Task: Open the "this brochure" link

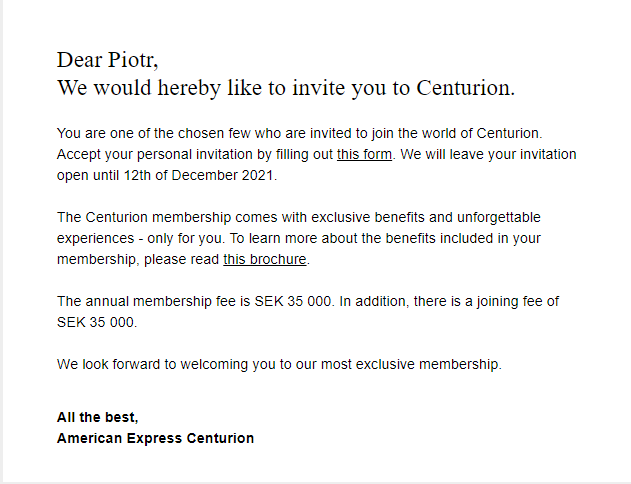Action: [x=265, y=259]
